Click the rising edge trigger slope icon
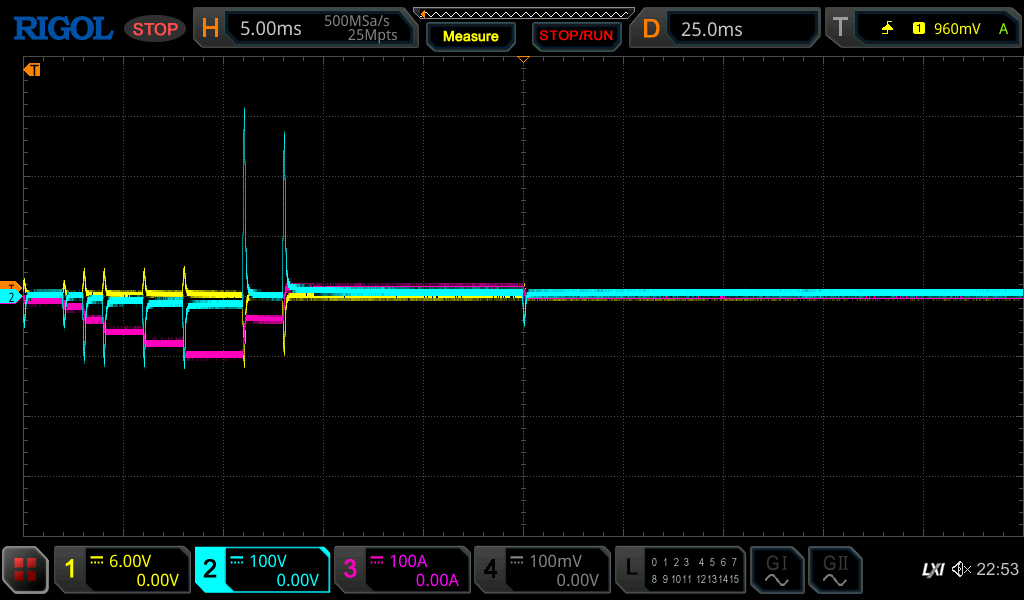1024x600 pixels. click(887, 29)
